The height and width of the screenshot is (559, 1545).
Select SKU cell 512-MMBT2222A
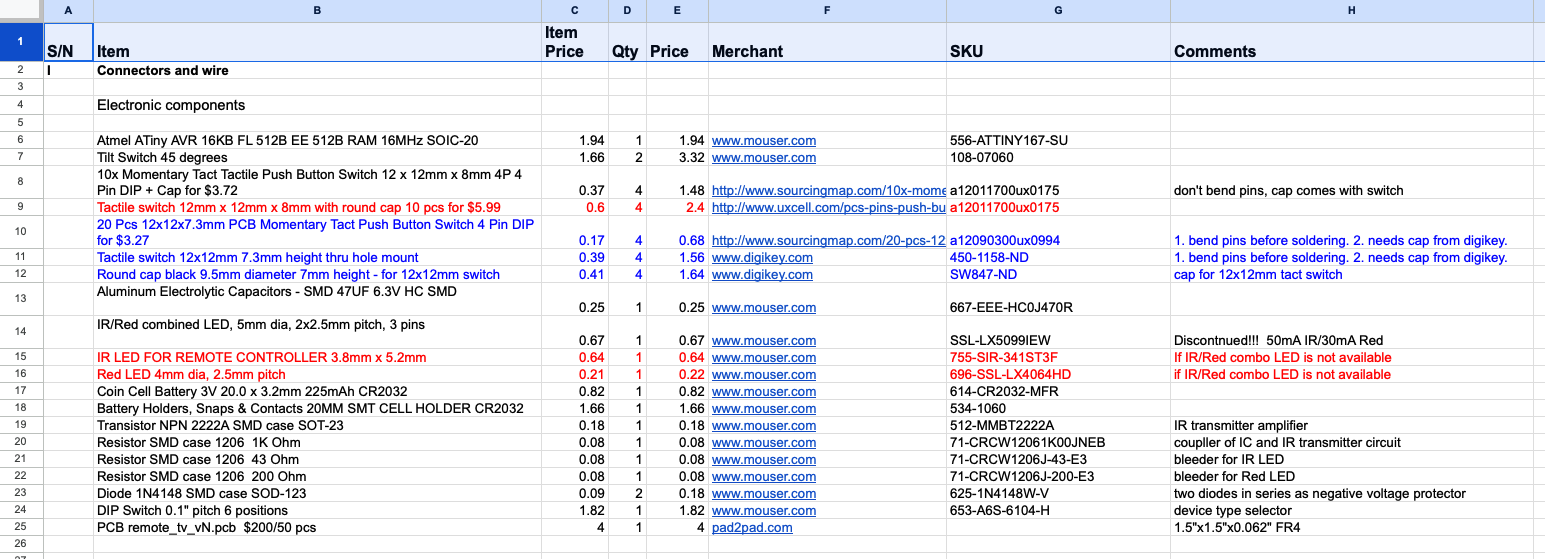pyautogui.click(x=1058, y=426)
